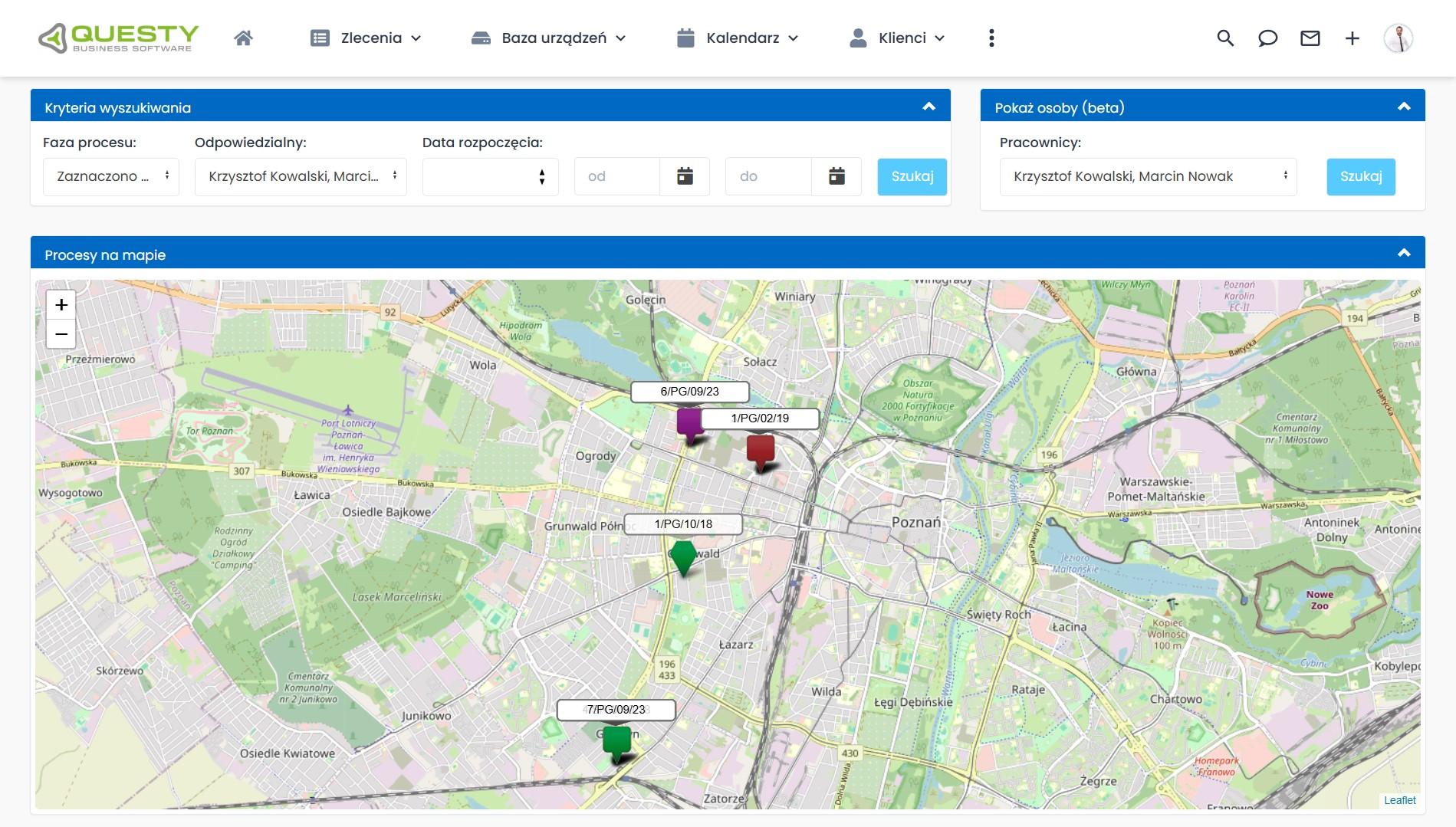Open the Odpowiedzialny dropdown
This screenshot has height=827, width=1456.
(x=301, y=176)
